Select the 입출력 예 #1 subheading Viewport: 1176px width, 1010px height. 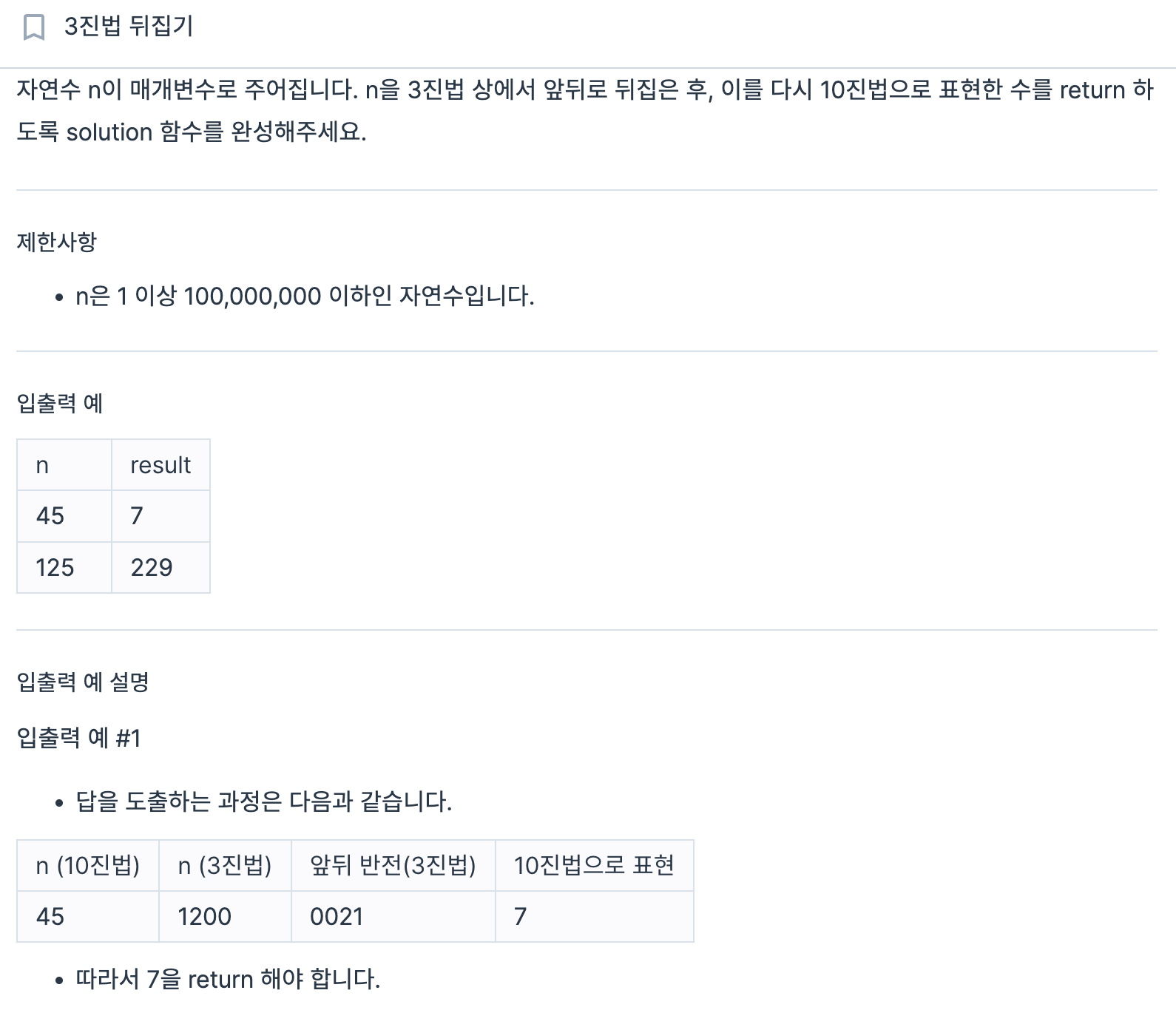coord(78,738)
